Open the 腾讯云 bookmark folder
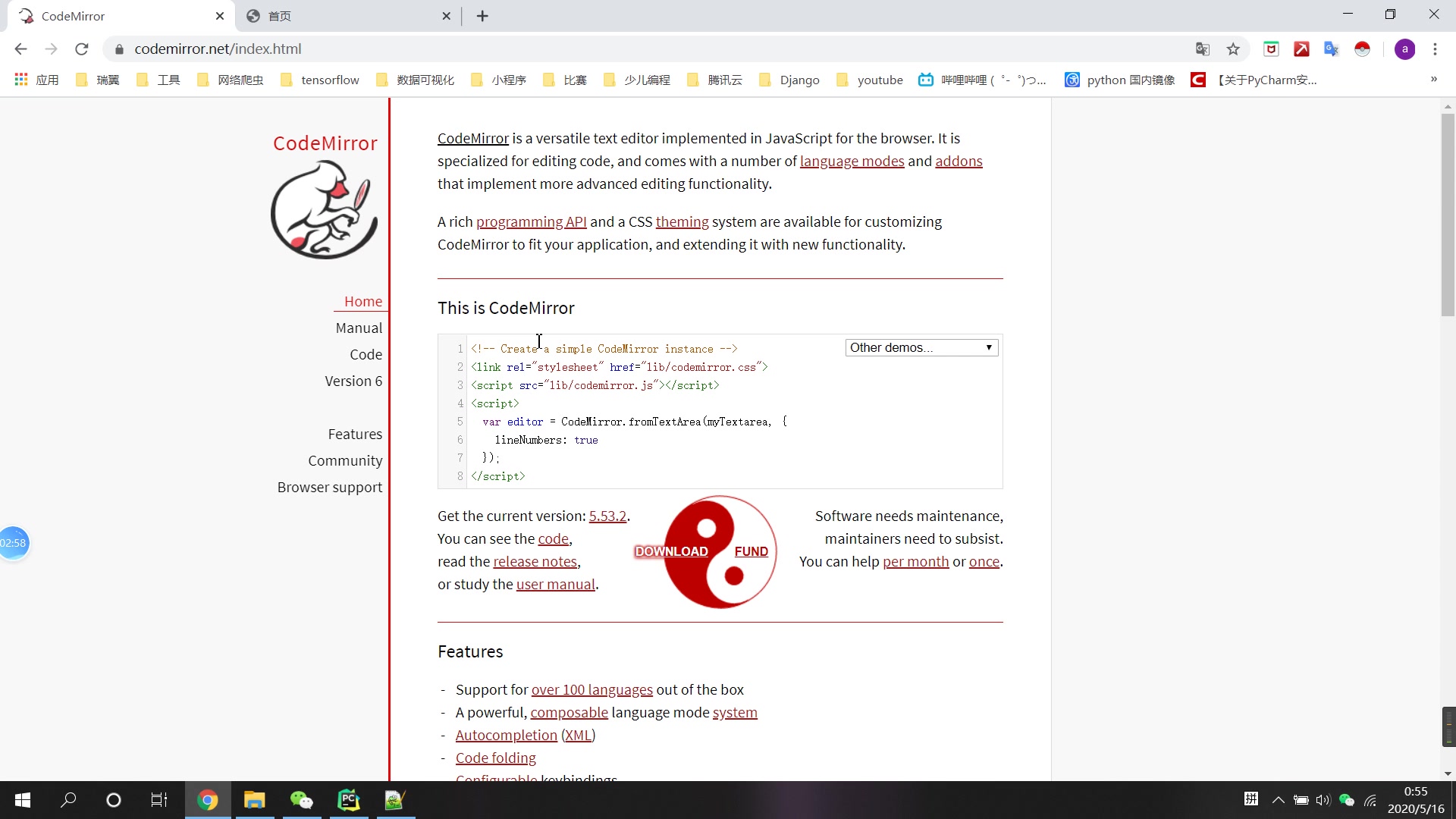Image resolution: width=1456 pixels, height=819 pixels. coord(714,80)
